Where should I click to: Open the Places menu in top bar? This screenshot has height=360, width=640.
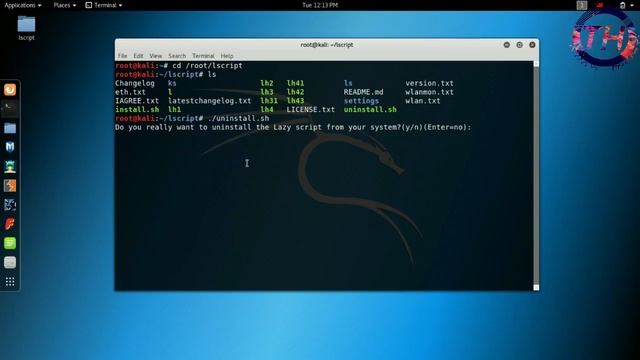click(64, 5)
